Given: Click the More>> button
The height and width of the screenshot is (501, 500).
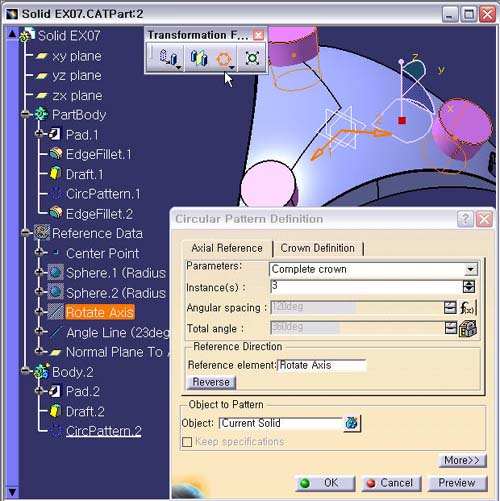Looking at the screenshot, I should click(x=462, y=460).
